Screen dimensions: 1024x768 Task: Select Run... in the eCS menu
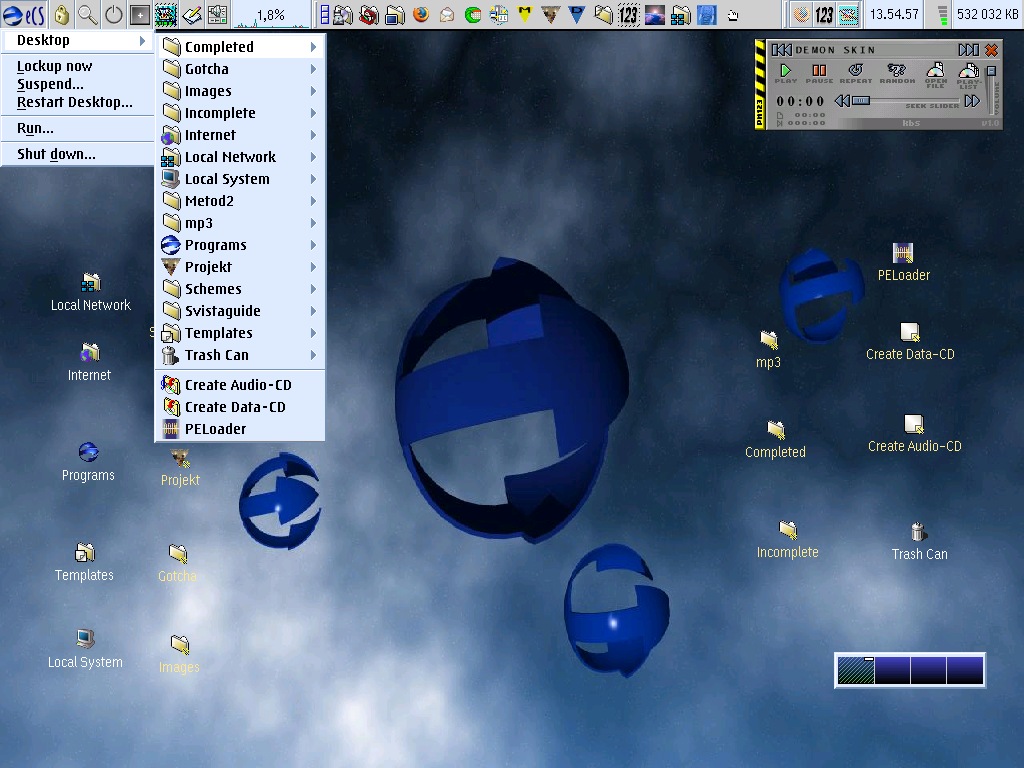pos(35,128)
